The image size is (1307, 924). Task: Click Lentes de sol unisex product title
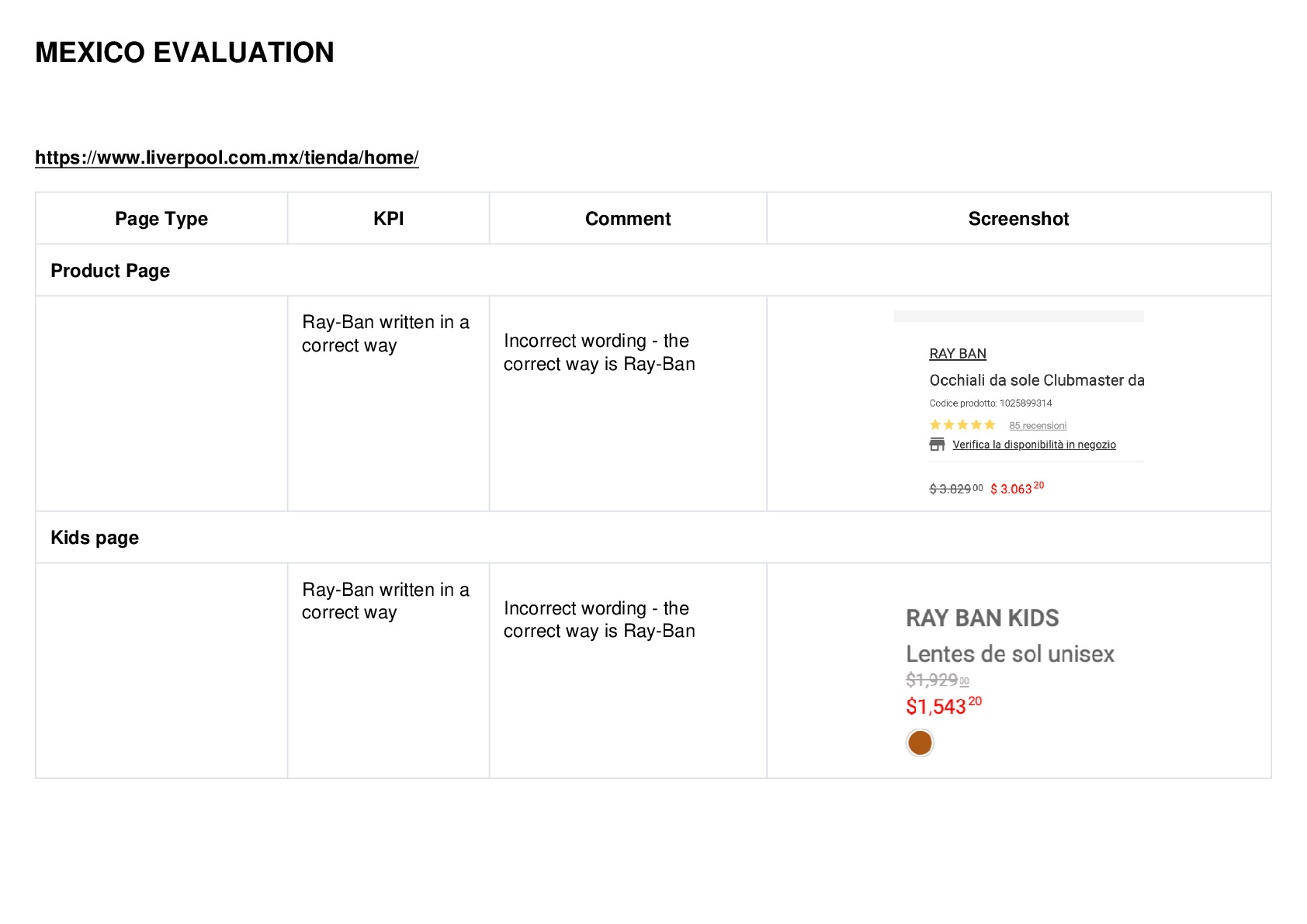(x=1010, y=654)
